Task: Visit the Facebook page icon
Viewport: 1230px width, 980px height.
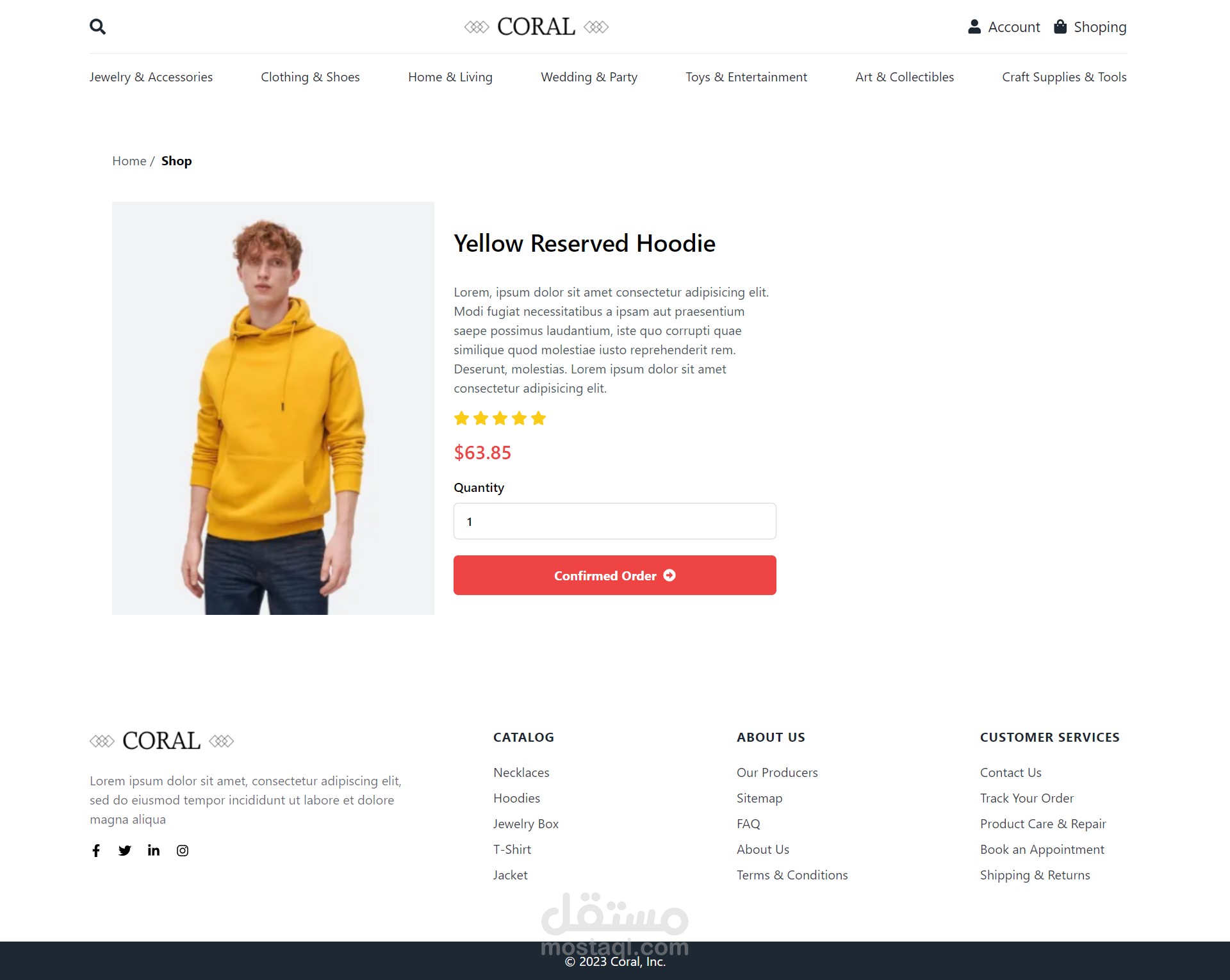Action: [96, 850]
